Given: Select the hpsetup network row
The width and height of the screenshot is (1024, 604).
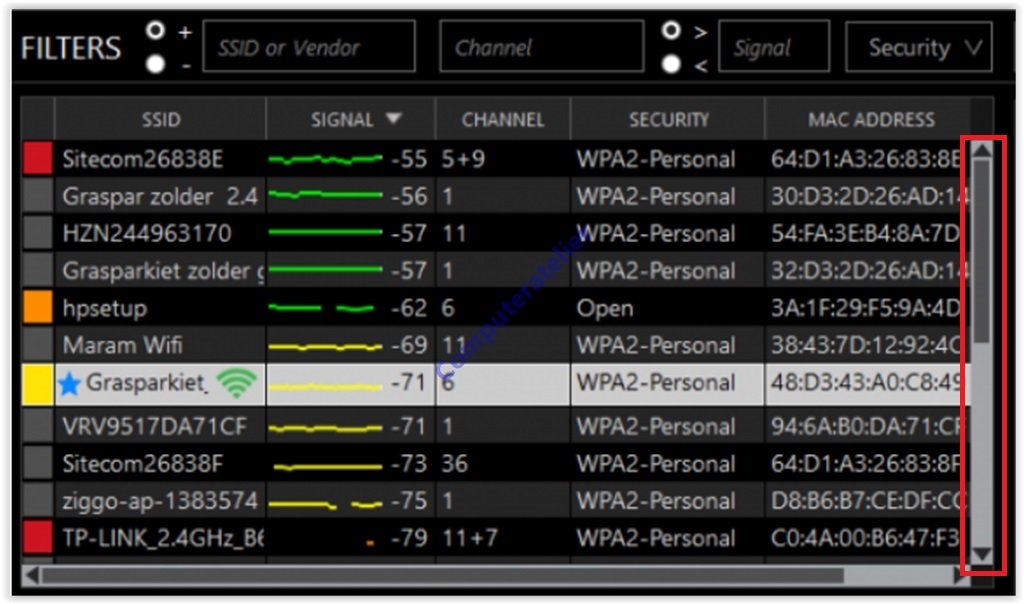Looking at the screenshot, I should pos(496,308).
